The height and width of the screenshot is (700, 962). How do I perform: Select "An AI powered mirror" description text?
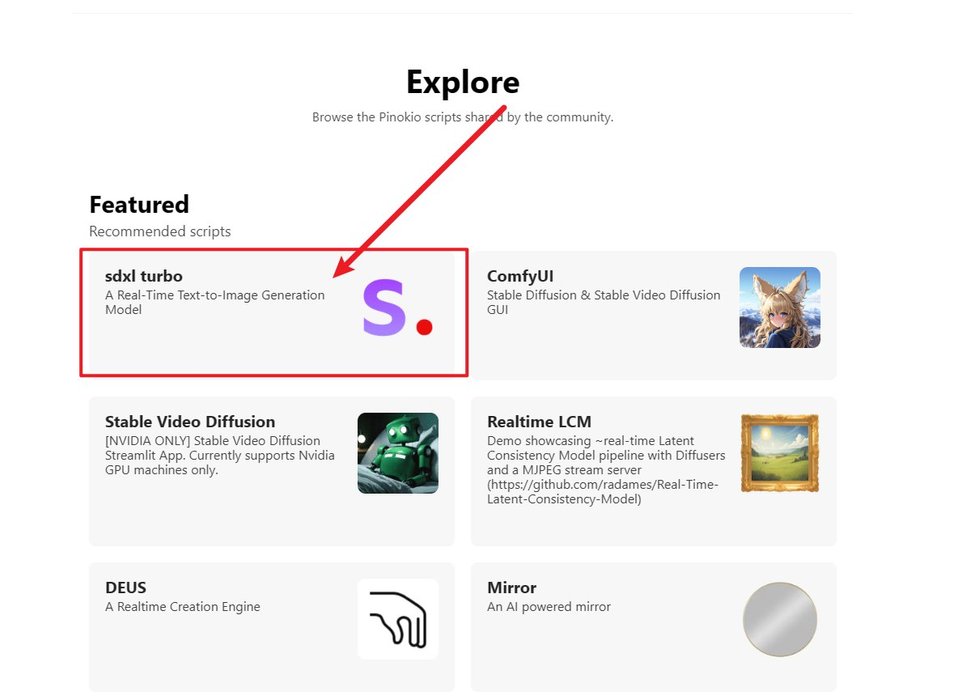click(549, 607)
